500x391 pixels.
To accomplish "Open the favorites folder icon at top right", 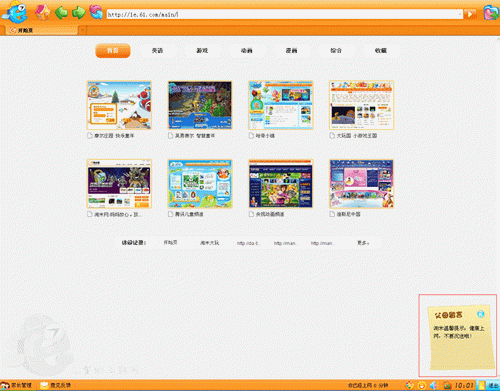I will (491, 13).
